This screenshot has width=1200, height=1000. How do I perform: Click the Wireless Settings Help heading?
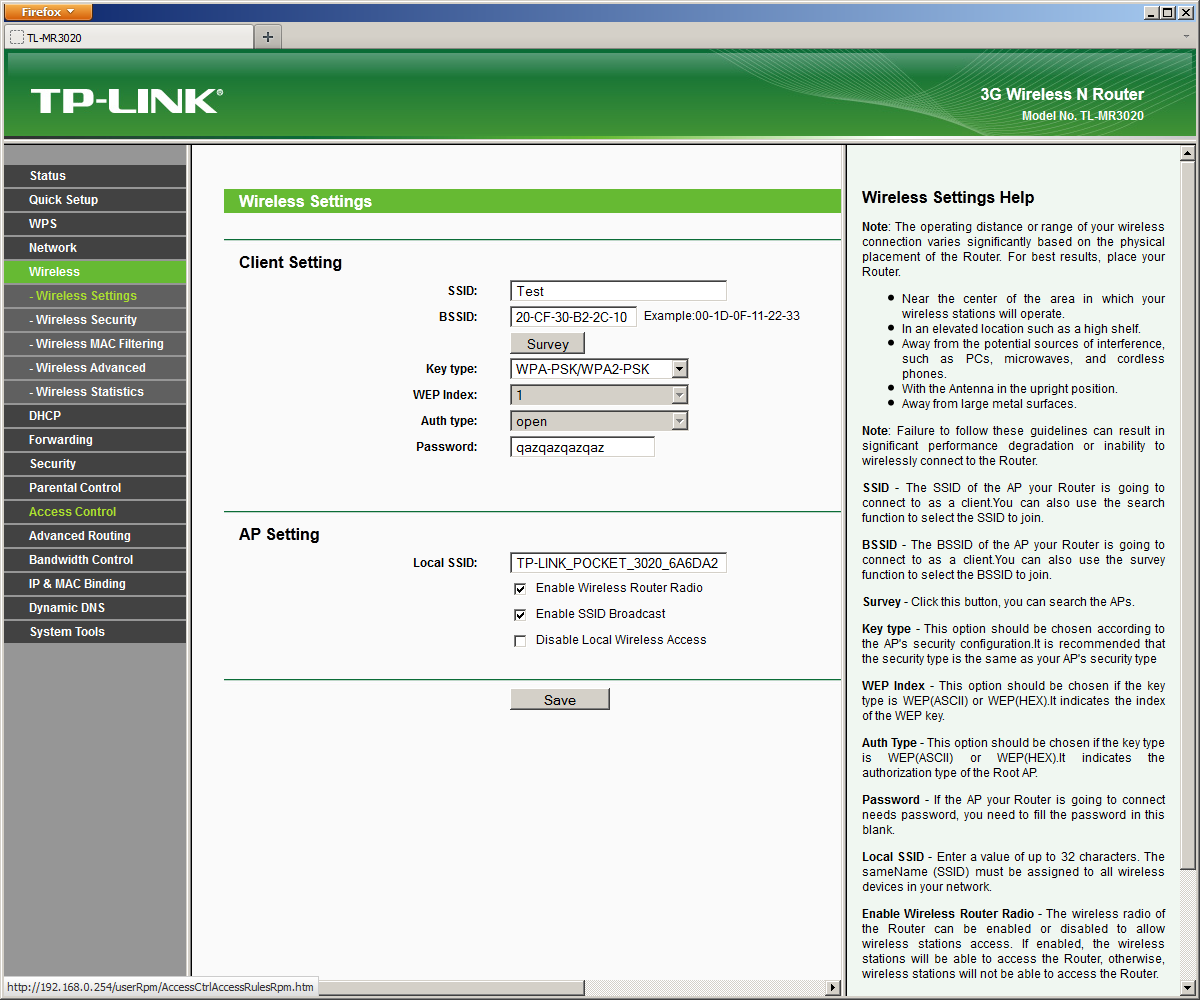point(948,197)
